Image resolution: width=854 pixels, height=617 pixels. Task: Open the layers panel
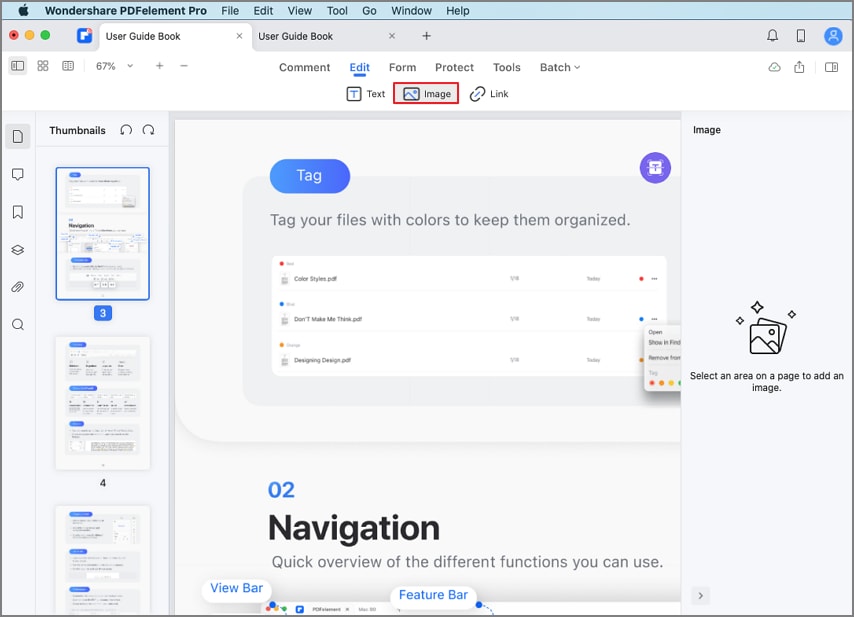tap(17, 249)
